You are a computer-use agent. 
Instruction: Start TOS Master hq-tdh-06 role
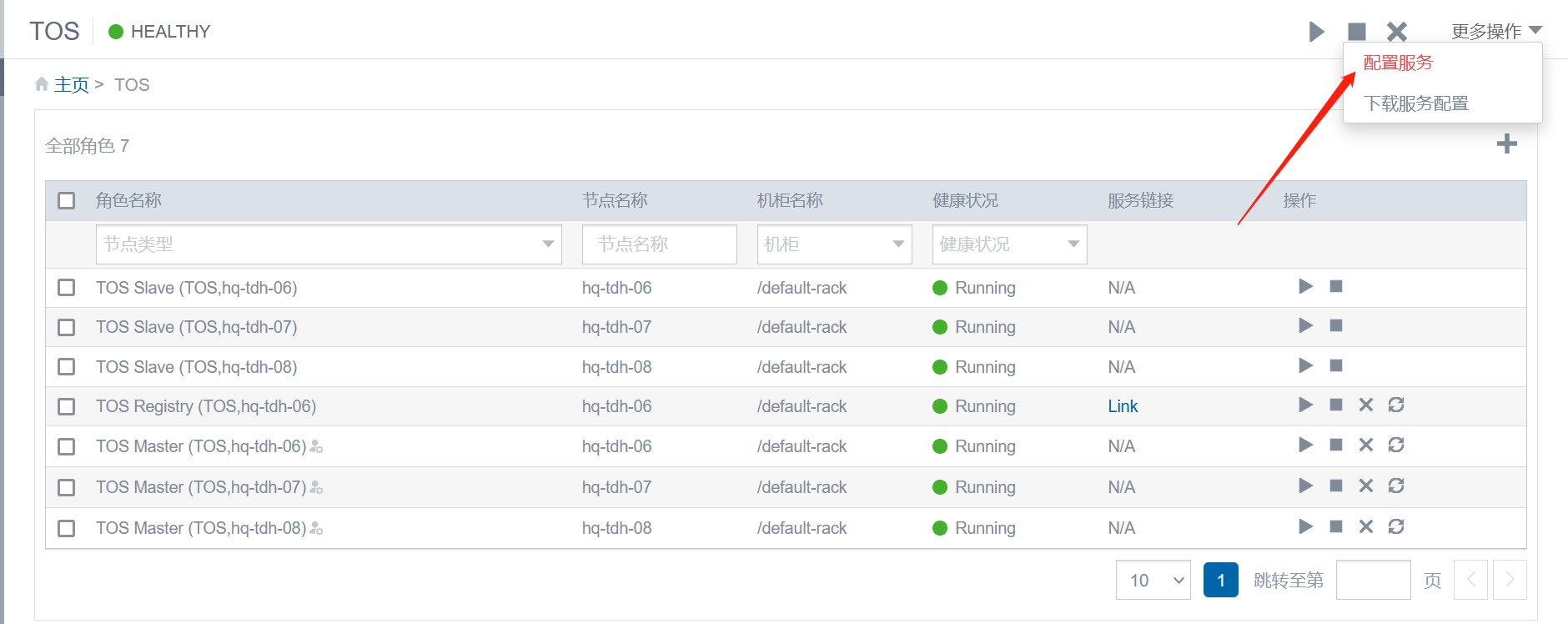click(x=1306, y=445)
